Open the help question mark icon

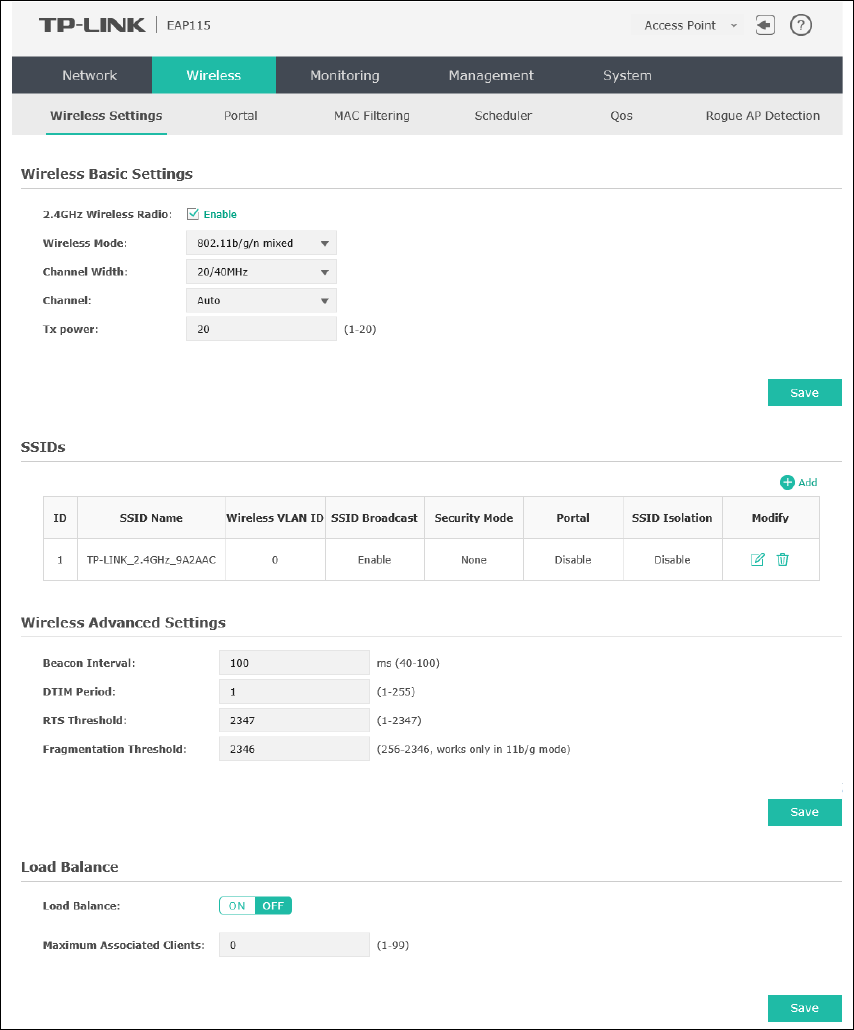800,26
